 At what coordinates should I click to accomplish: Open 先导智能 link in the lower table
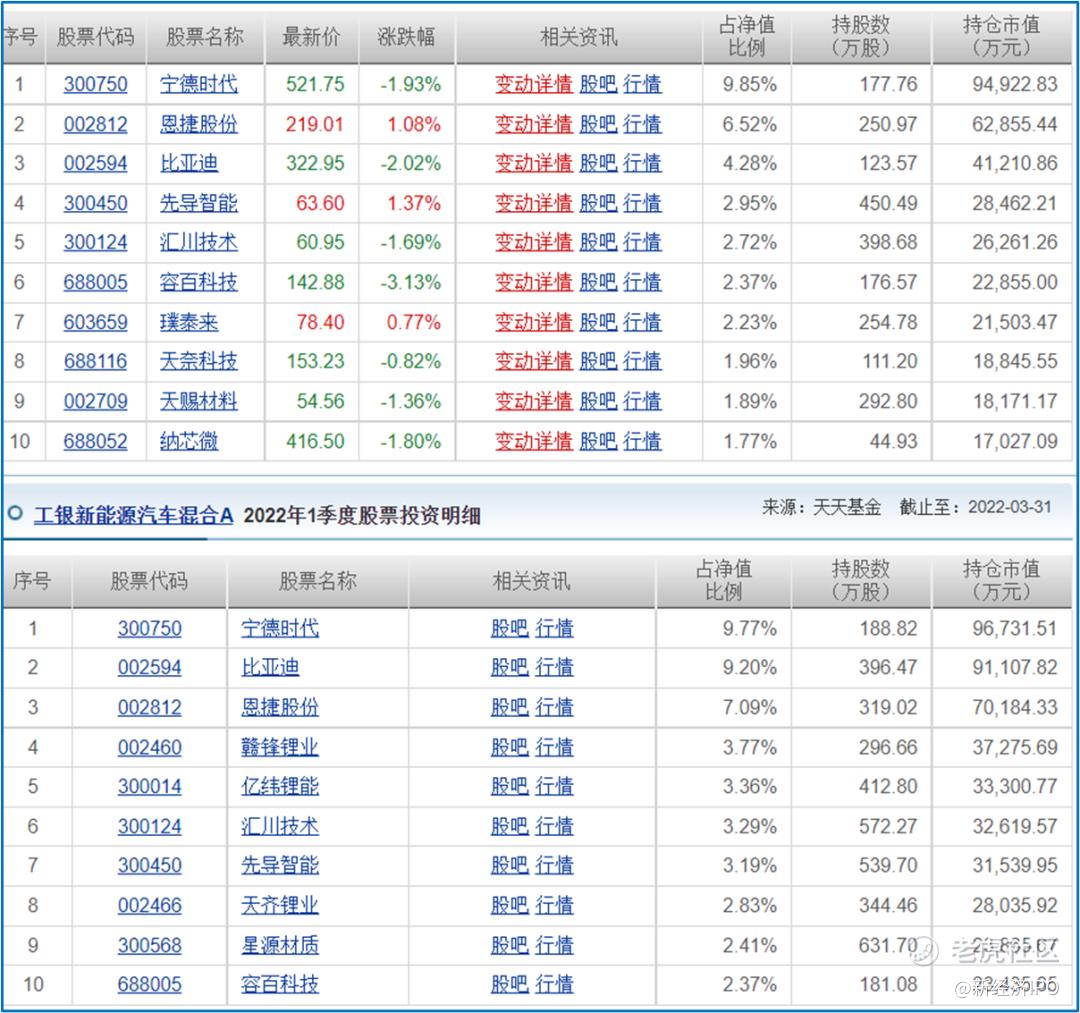coord(280,866)
